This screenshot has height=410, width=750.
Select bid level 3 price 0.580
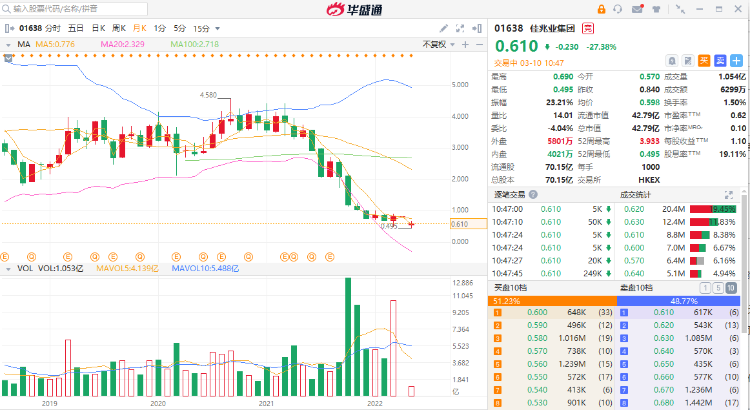click(x=537, y=338)
